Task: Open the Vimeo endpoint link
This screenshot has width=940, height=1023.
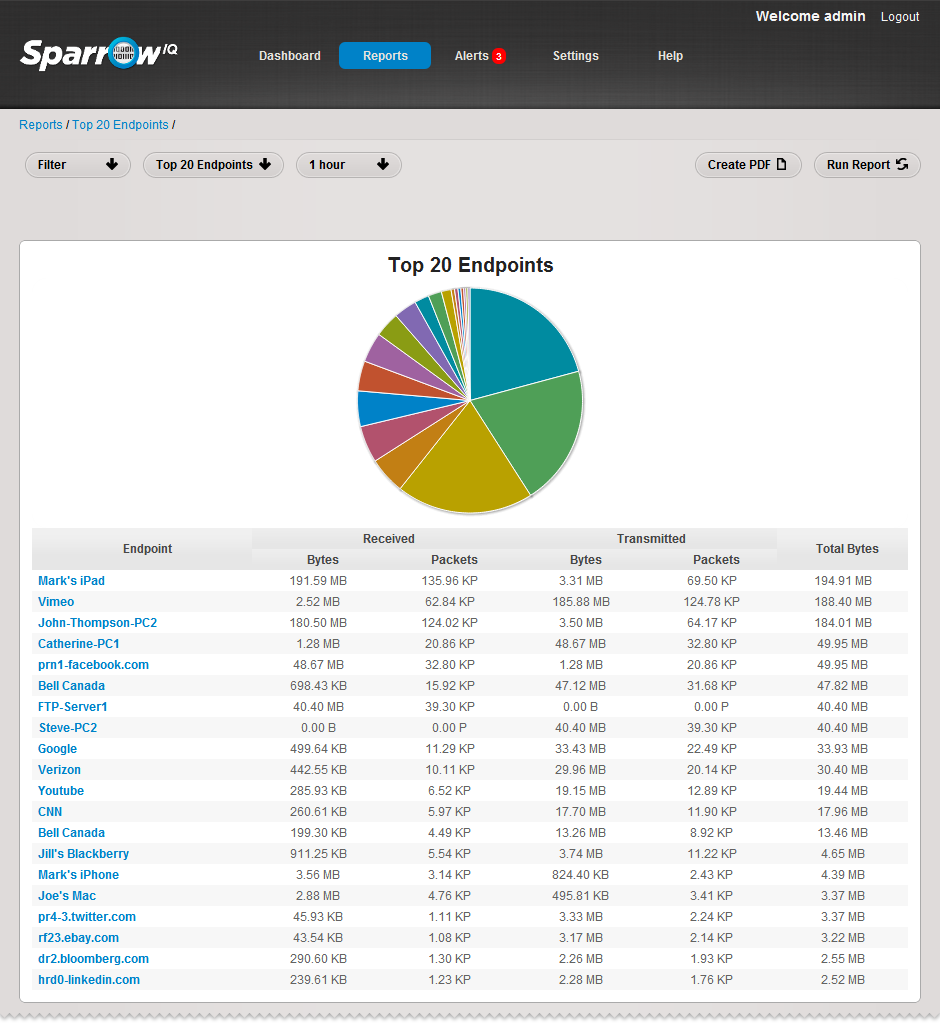Action: pos(56,602)
